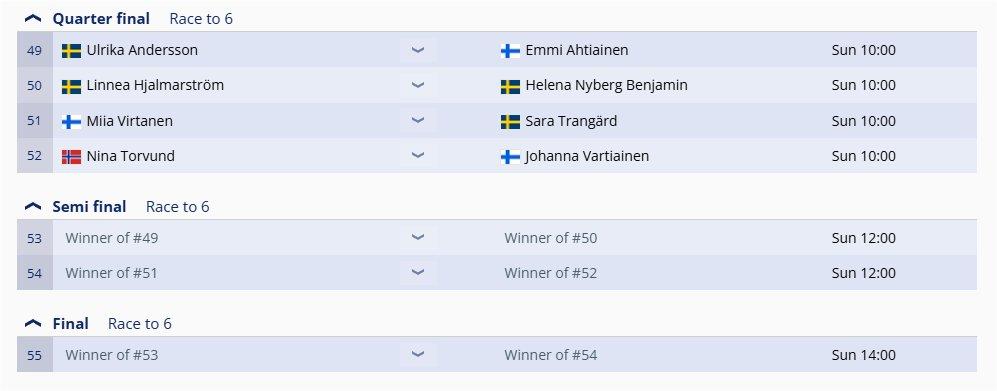Expand match 52 details chevron
Screen dimensions: 997x391
point(418,156)
